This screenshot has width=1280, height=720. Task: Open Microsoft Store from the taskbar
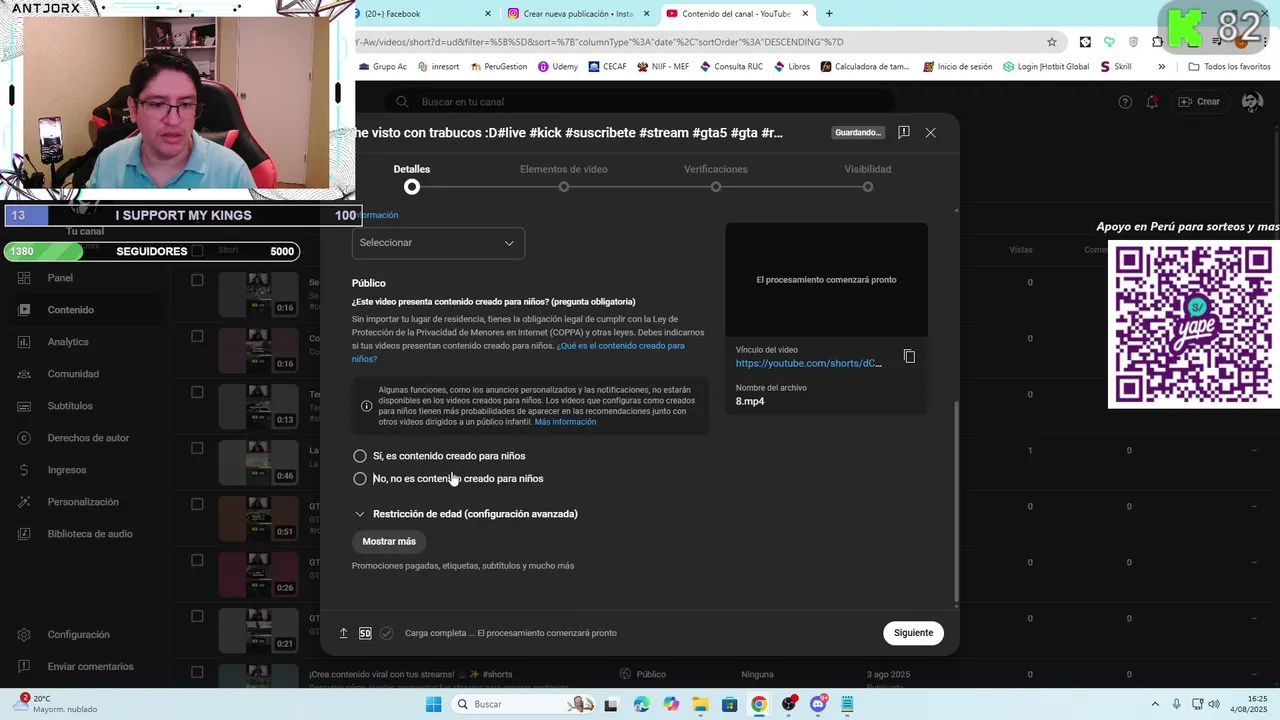point(730,704)
